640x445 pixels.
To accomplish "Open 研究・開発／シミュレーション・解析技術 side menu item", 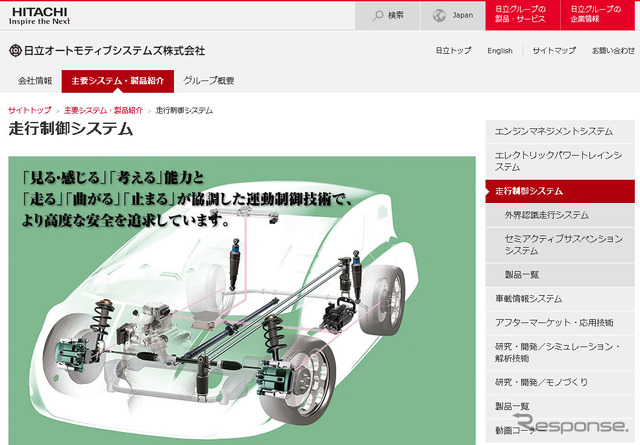I will 560,352.
